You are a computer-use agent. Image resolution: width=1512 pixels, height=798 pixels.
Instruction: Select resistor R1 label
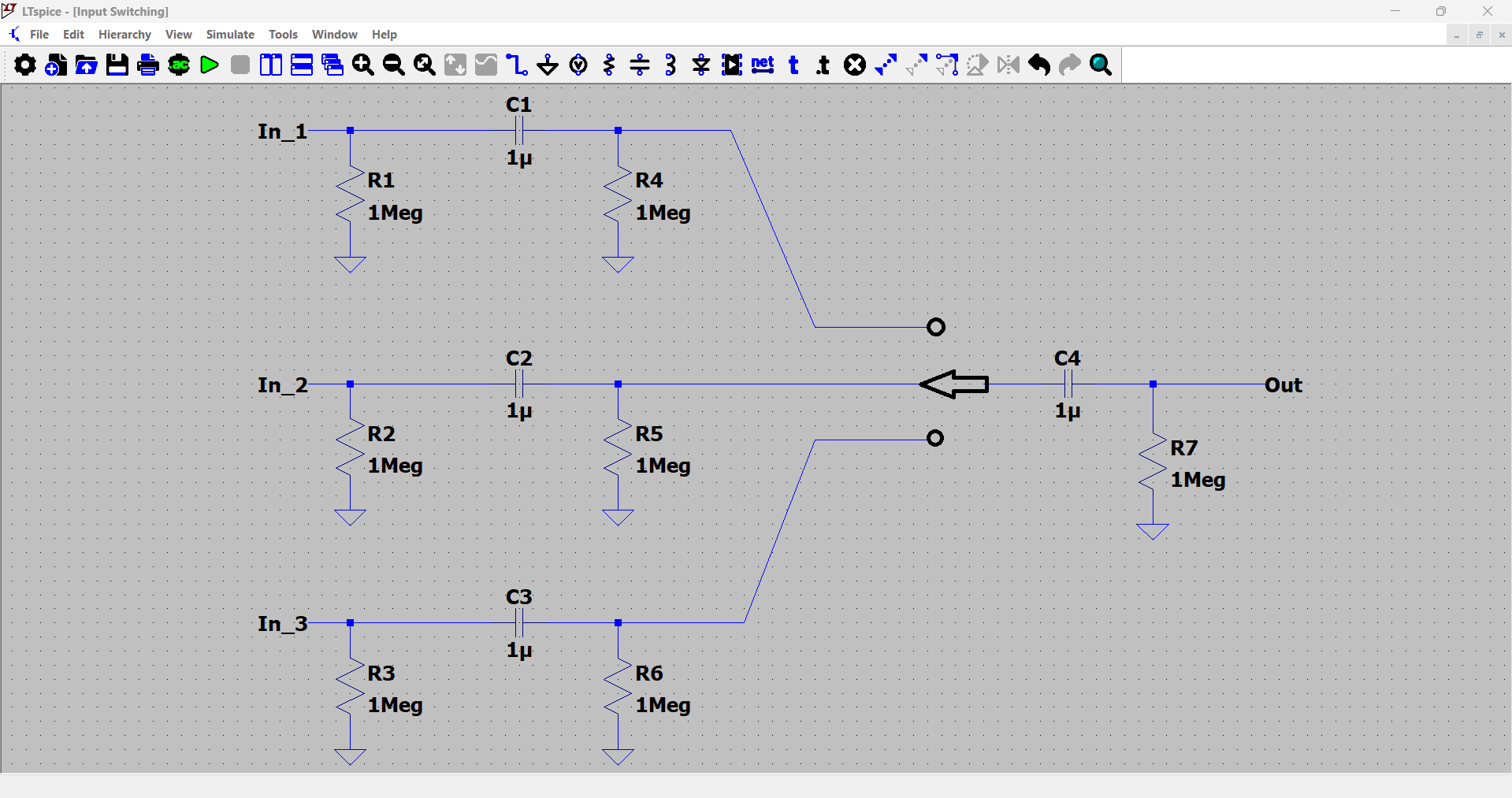(x=381, y=180)
